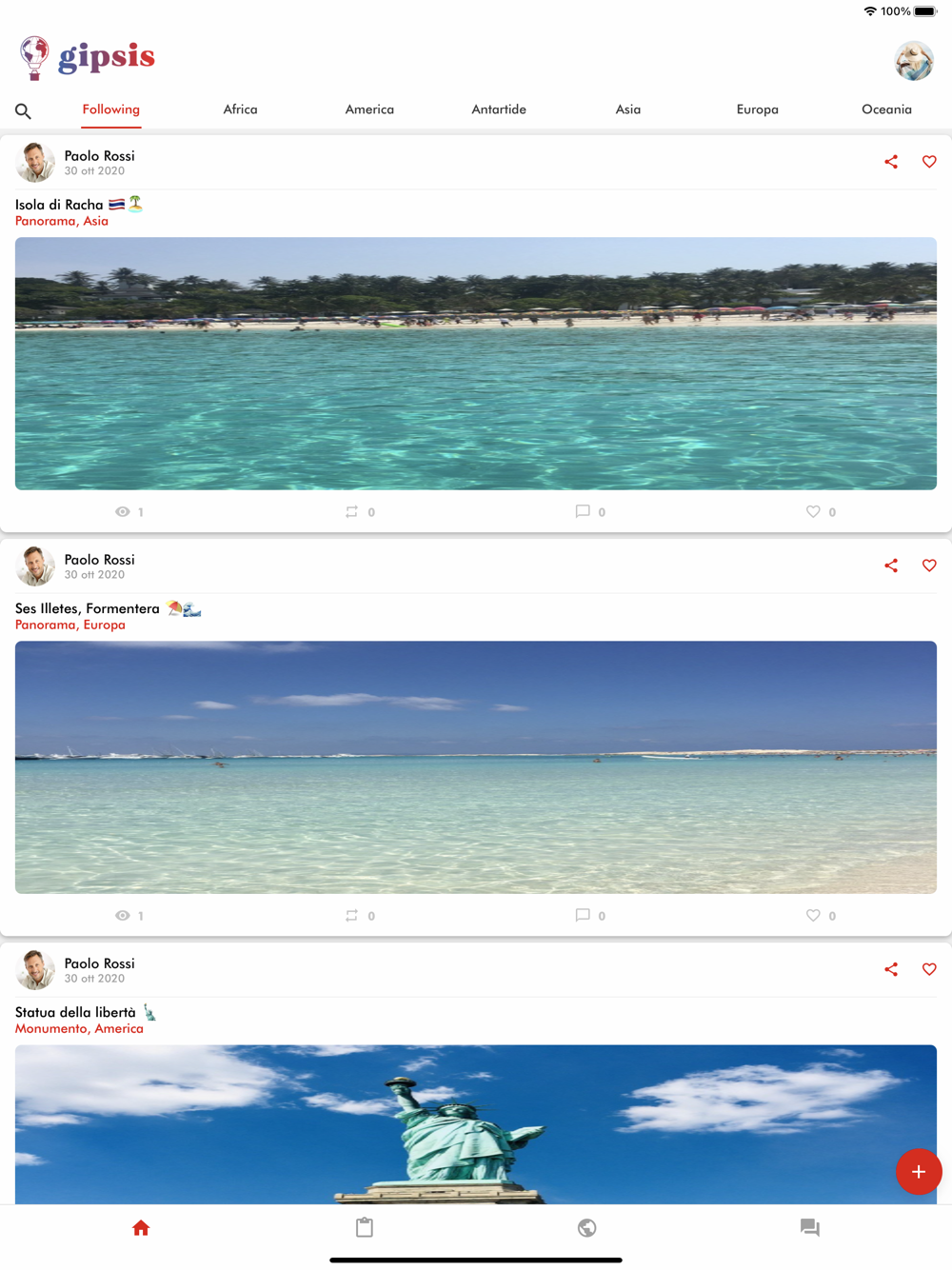Screen dimensions: 952x1270
Task: Open the profile avatar at top right
Action: (x=914, y=60)
